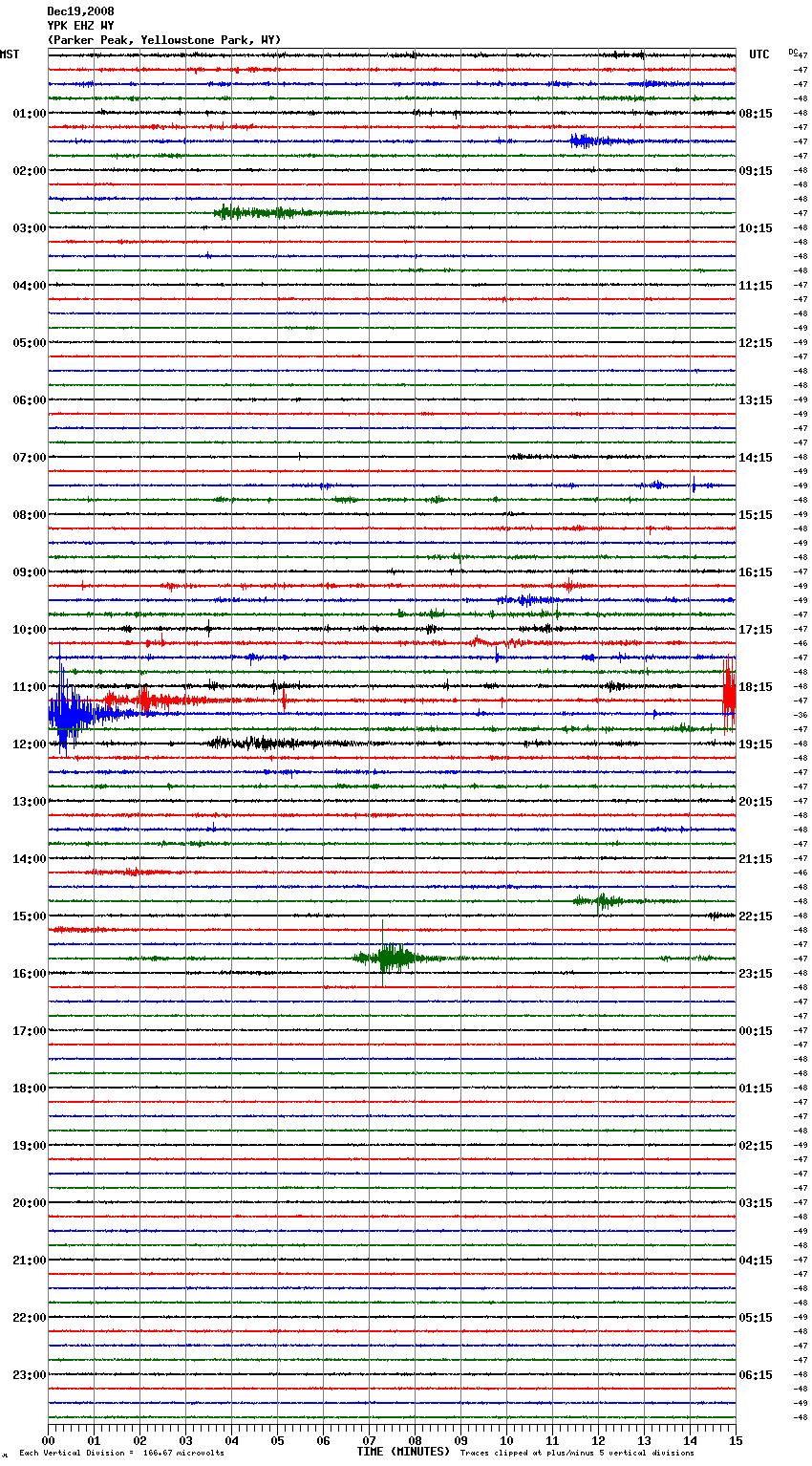Click minute 00 on the bottom time axis
Image resolution: width=812 pixels, height=1466 pixels.
tap(49, 1440)
